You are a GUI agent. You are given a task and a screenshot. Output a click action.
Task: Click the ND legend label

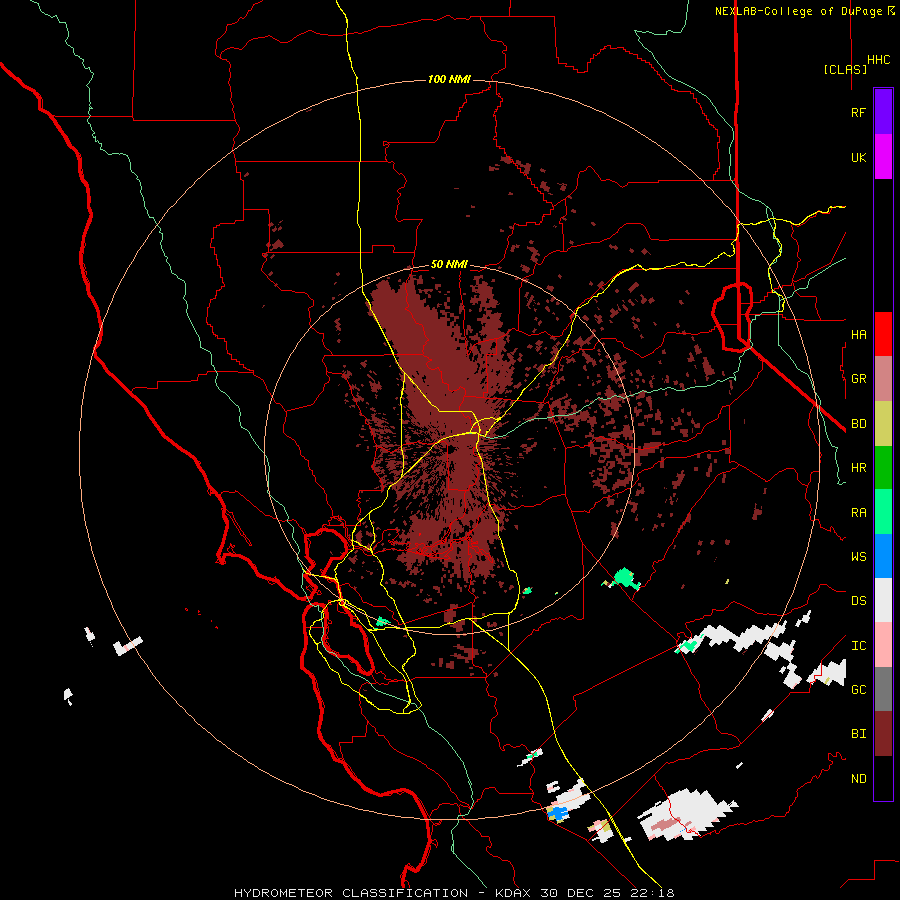click(x=858, y=779)
